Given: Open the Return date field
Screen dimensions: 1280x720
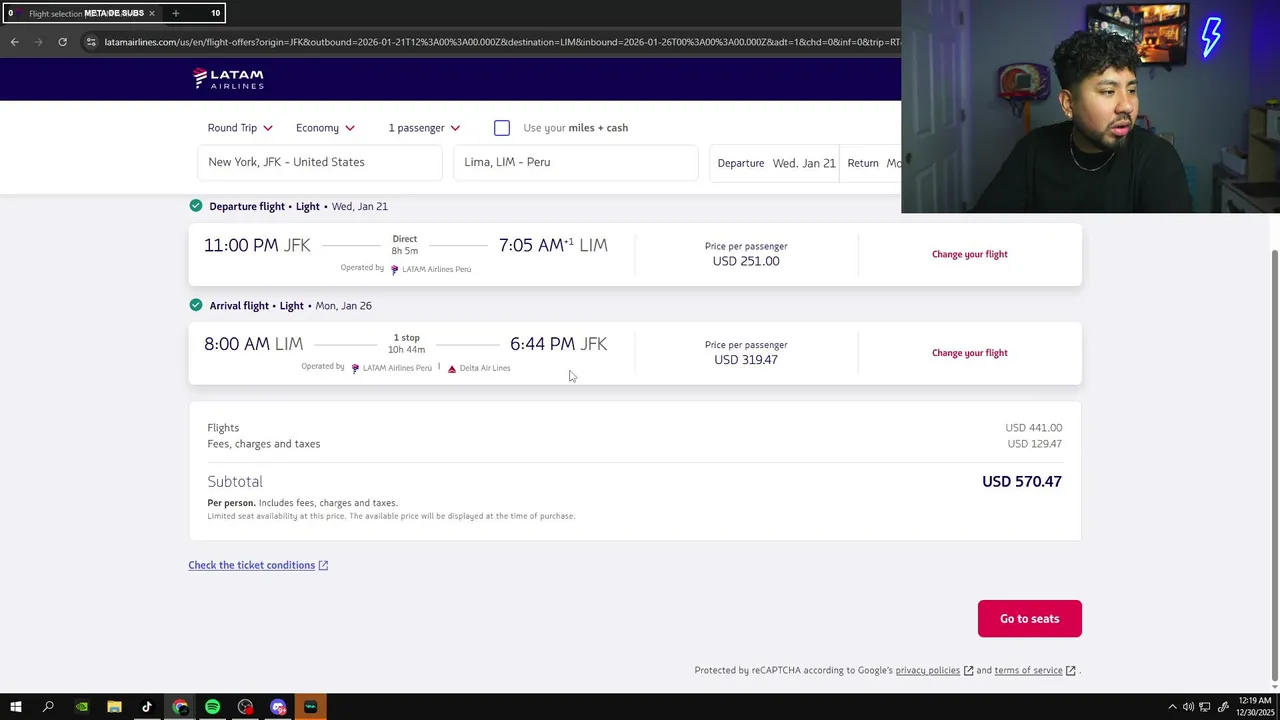Looking at the screenshot, I should click(872, 163).
